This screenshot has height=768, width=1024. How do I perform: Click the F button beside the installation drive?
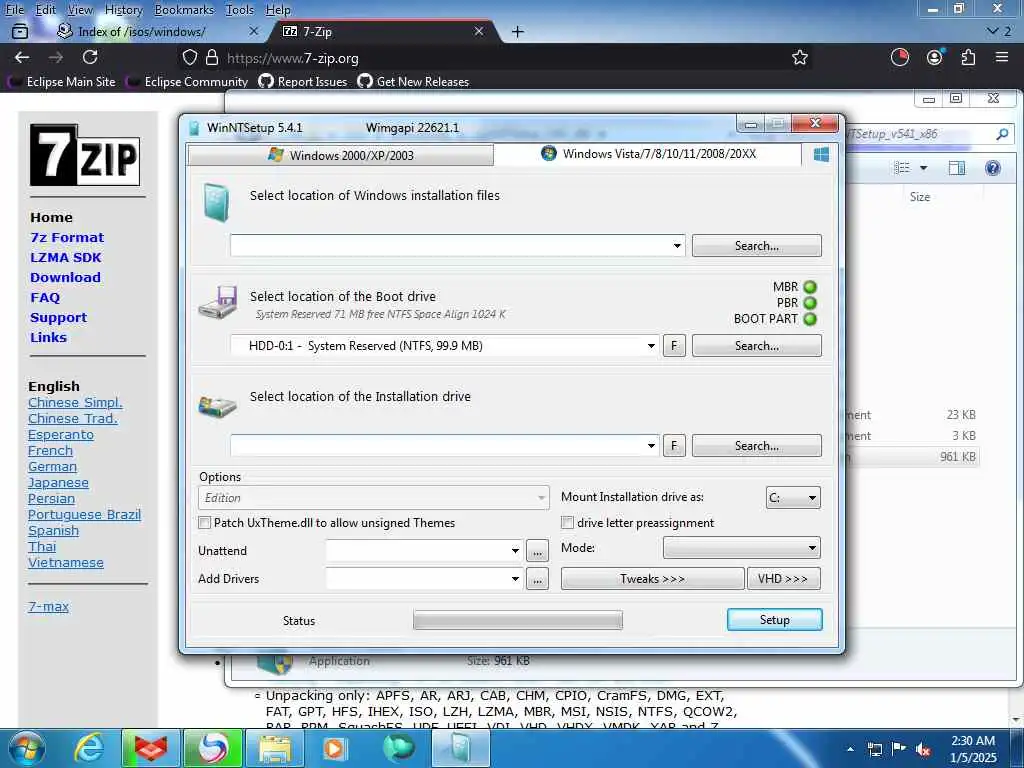[674, 445]
